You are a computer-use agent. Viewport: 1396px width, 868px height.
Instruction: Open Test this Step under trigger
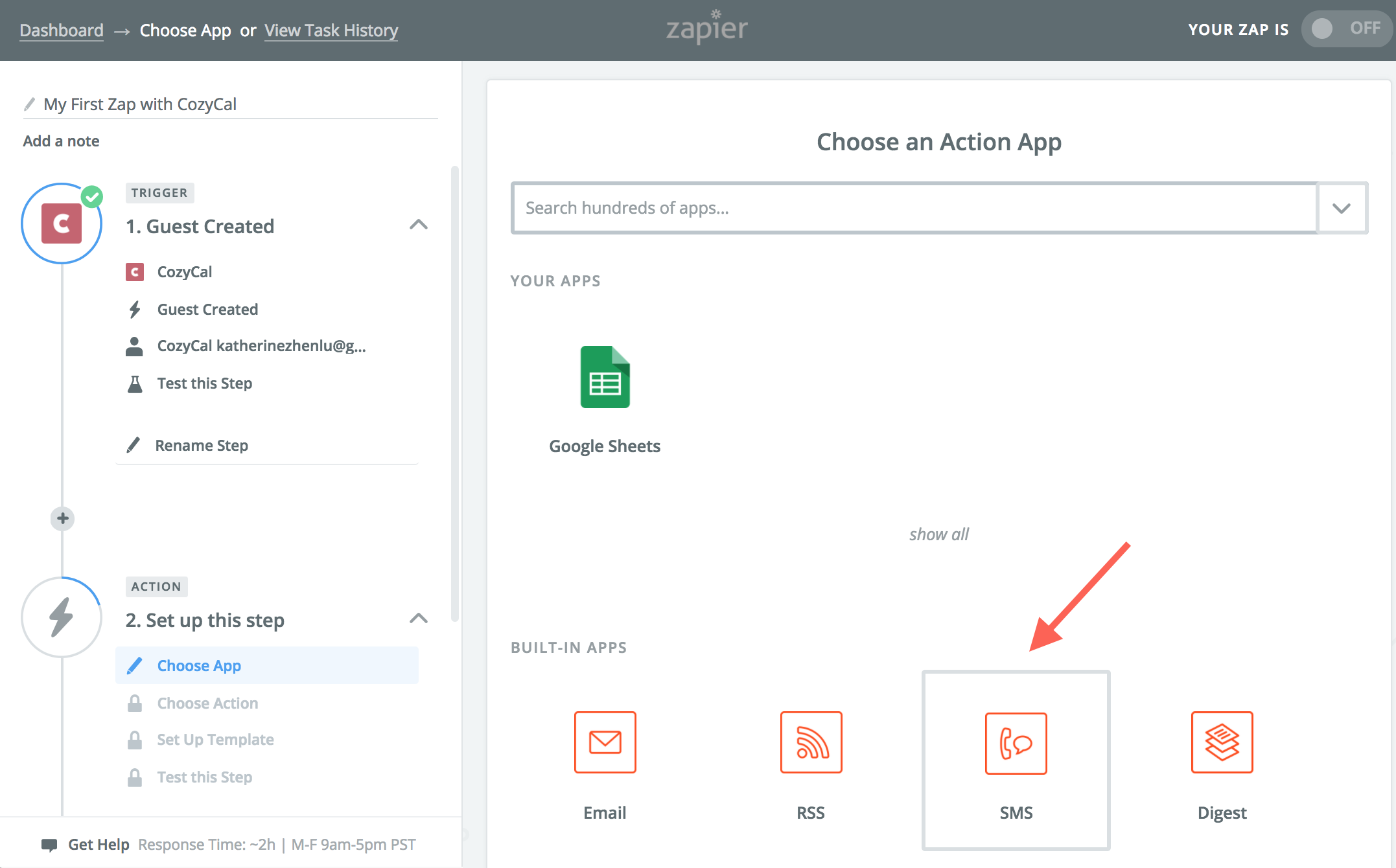pos(204,383)
